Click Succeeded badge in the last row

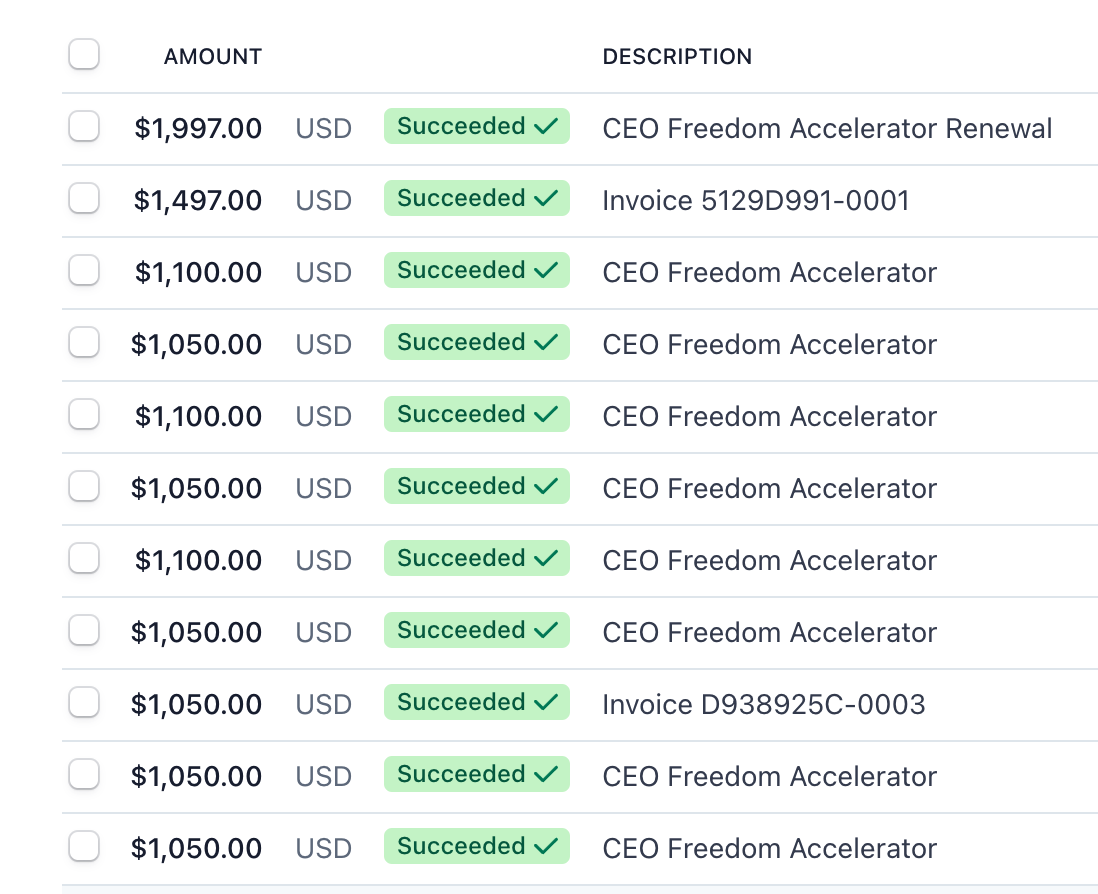[x=477, y=846]
